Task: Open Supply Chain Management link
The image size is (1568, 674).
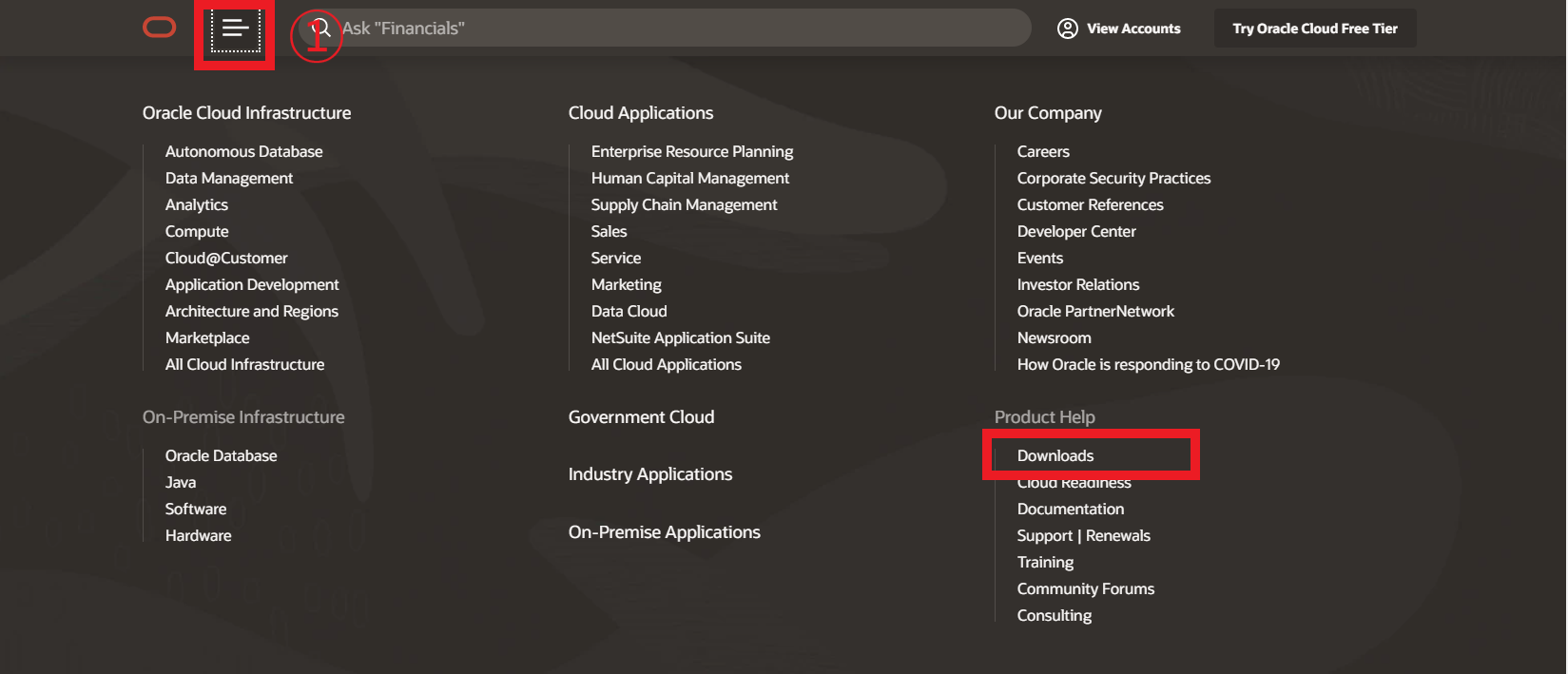Action: (x=685, y=204)
